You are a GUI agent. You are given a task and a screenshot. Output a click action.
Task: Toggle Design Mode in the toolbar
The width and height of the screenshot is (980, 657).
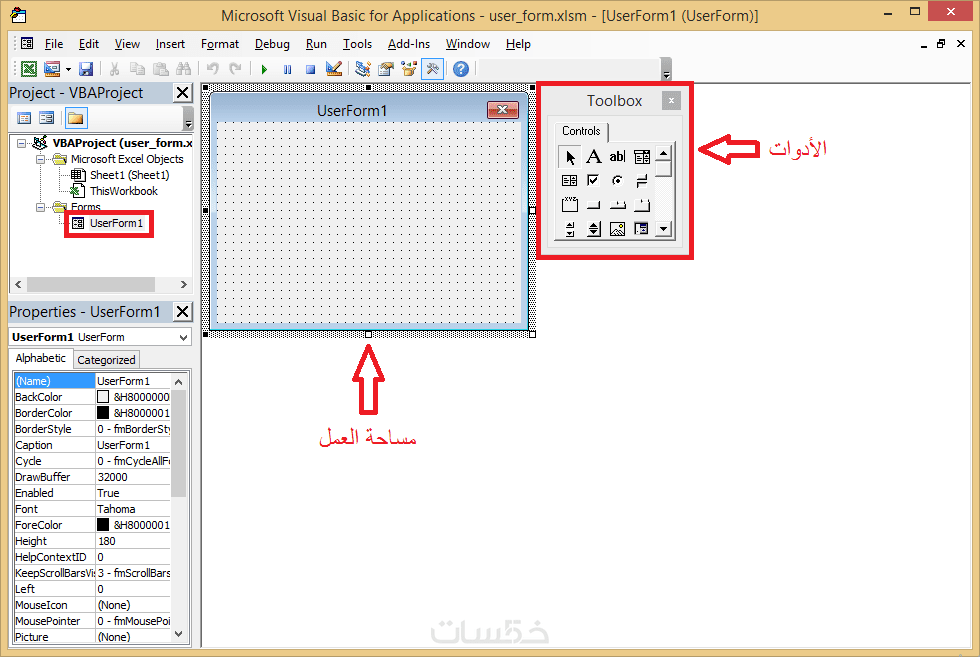[x=334, y=69]
